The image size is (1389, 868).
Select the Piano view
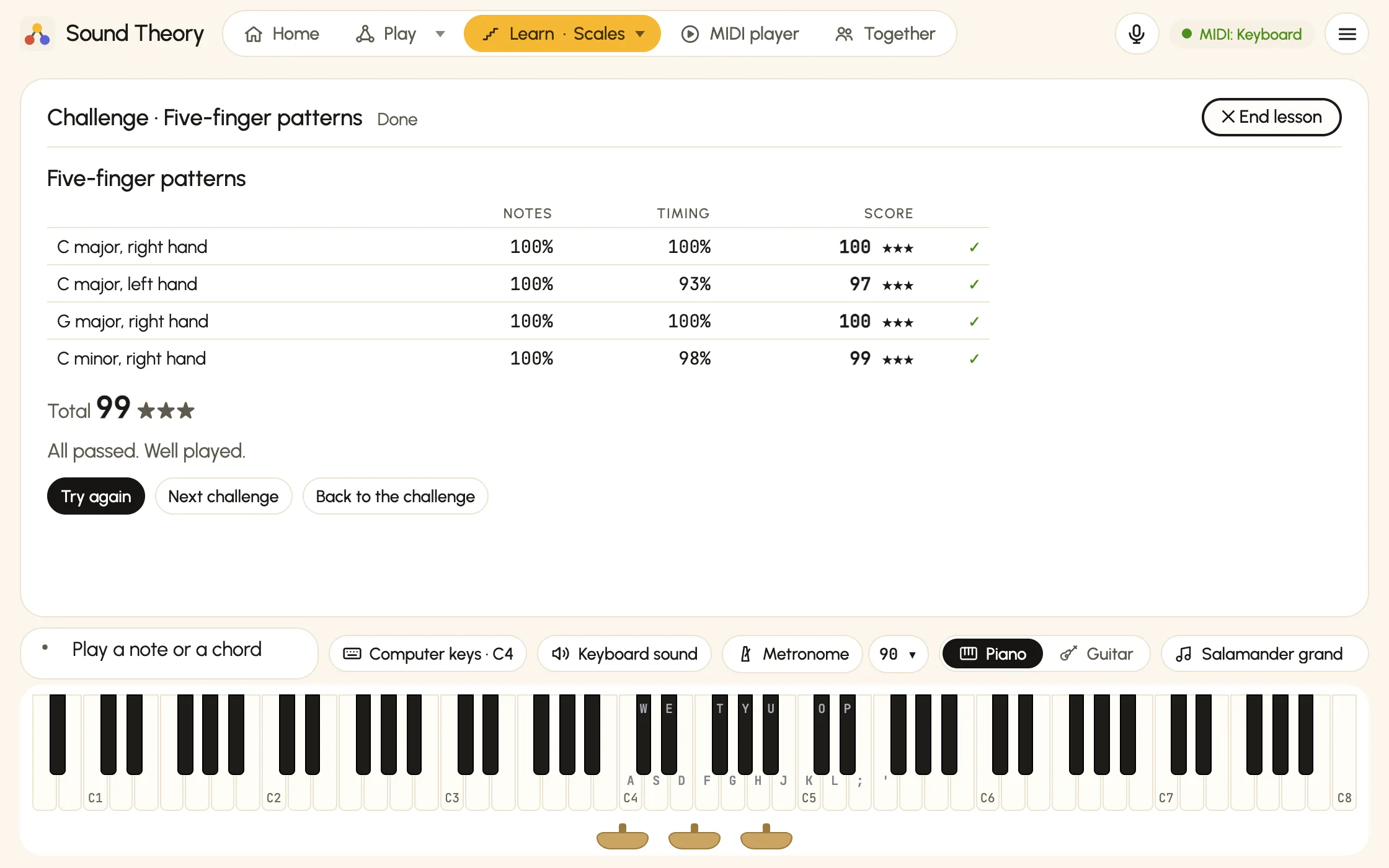coord(992,653)
